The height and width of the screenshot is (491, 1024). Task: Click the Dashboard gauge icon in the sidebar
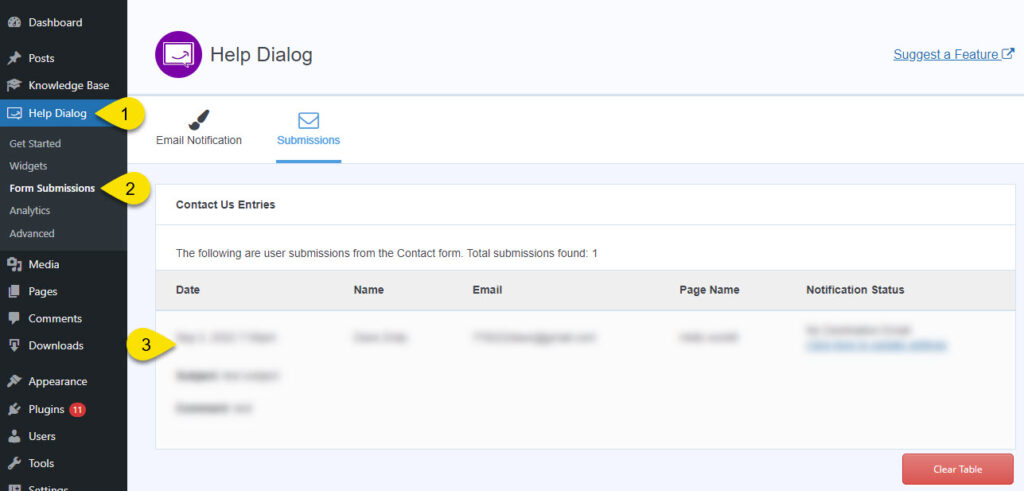click(x=14, y=22)
